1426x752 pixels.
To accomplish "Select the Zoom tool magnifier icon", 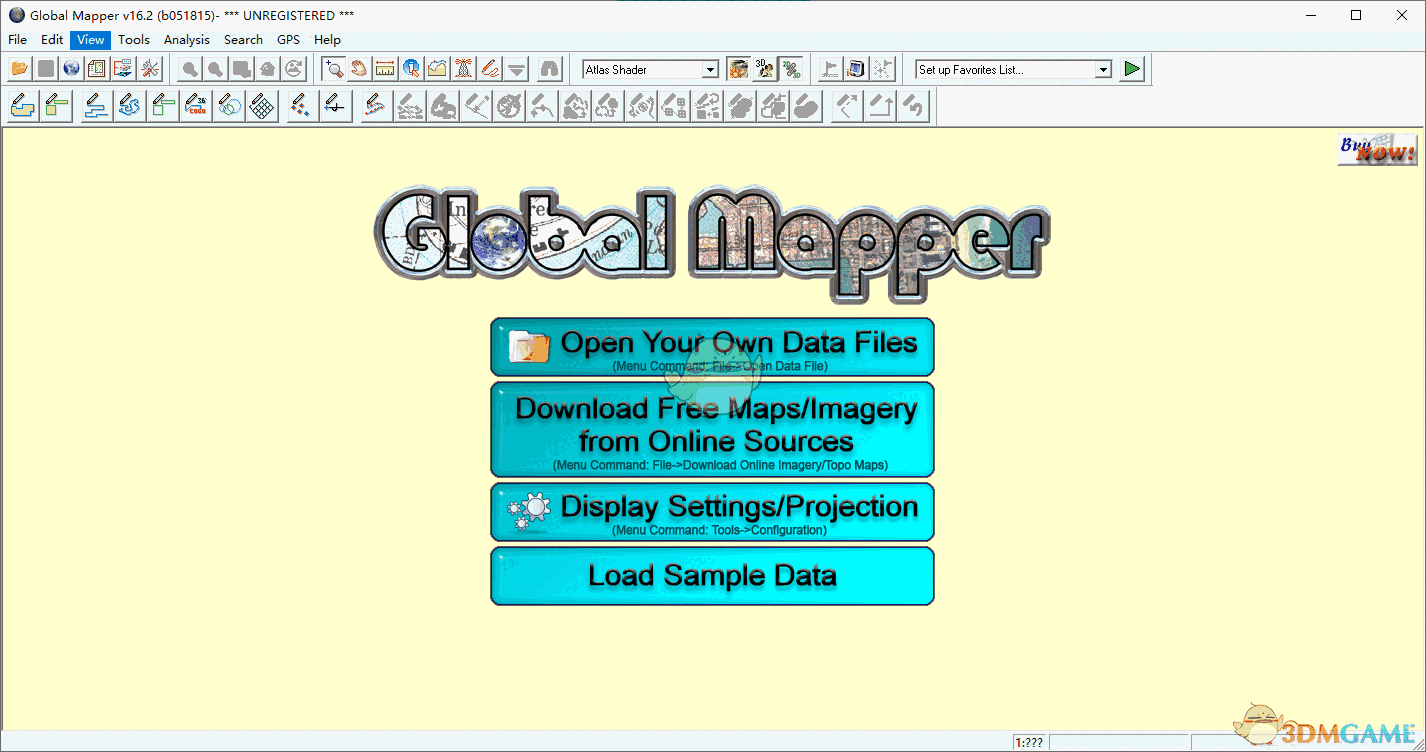I will pos(335,68).
